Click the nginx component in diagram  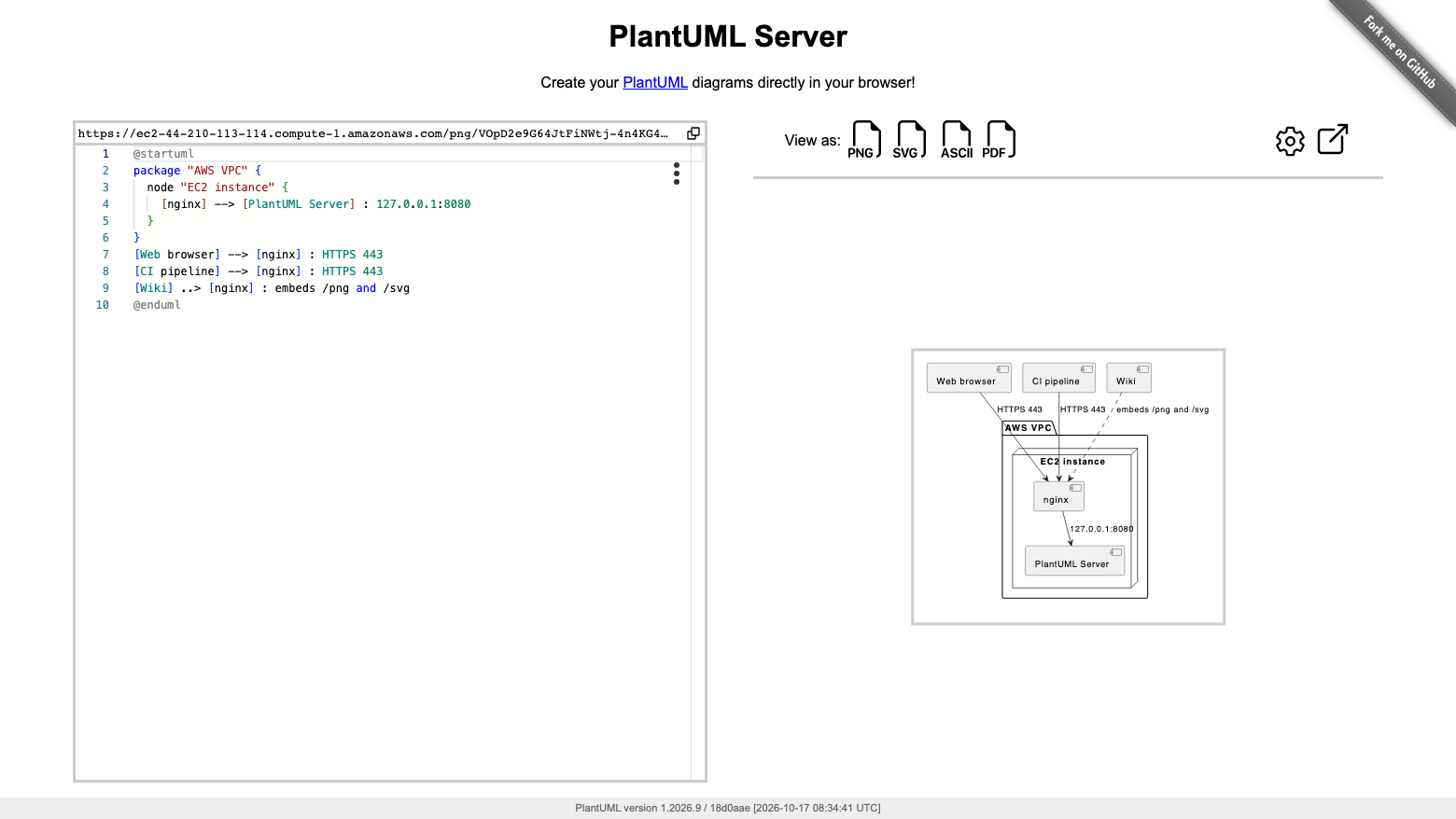[1059, 496]
